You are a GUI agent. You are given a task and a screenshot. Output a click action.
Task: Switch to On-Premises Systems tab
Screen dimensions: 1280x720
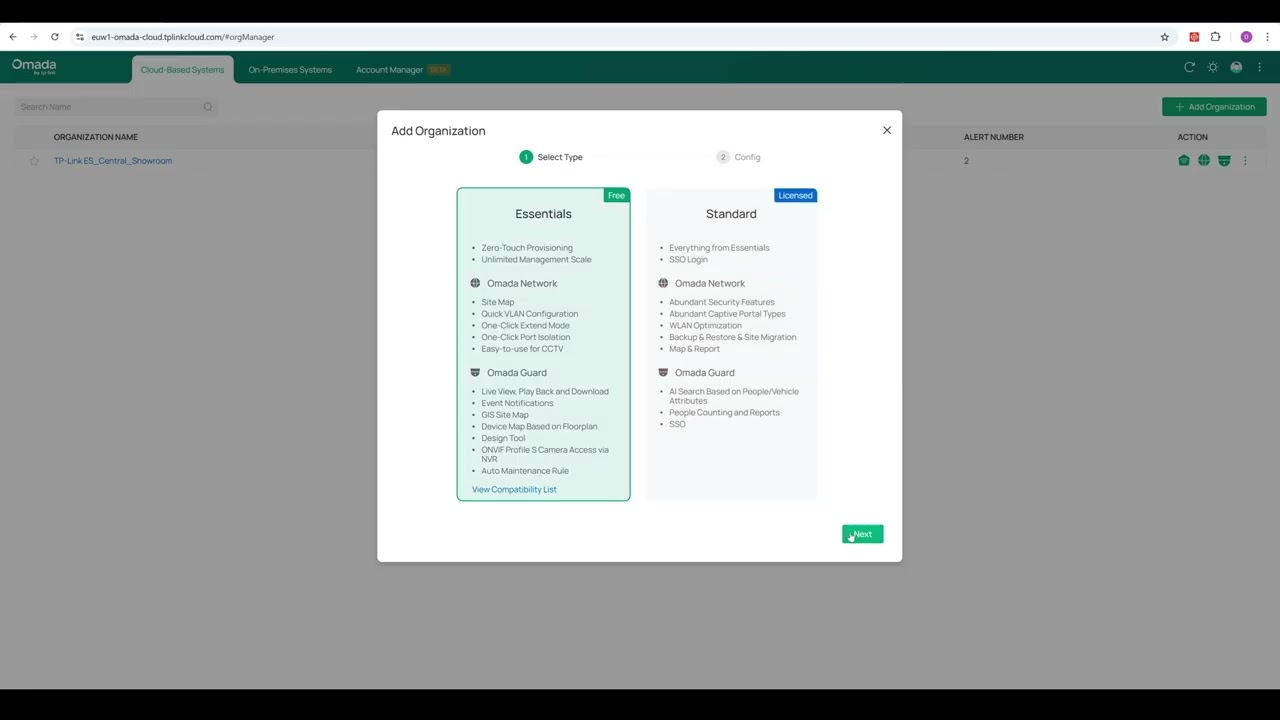click(x=290, y=70)
